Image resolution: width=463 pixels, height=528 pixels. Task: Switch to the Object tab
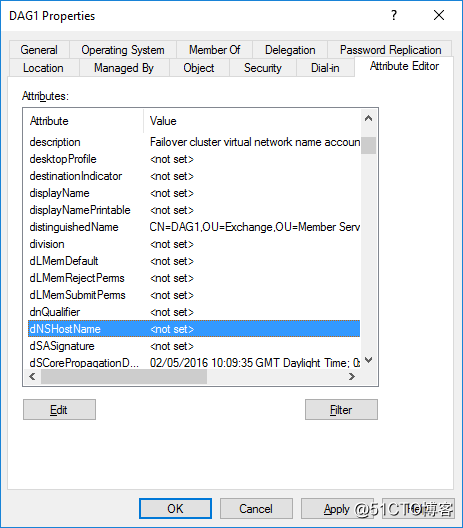199,68
